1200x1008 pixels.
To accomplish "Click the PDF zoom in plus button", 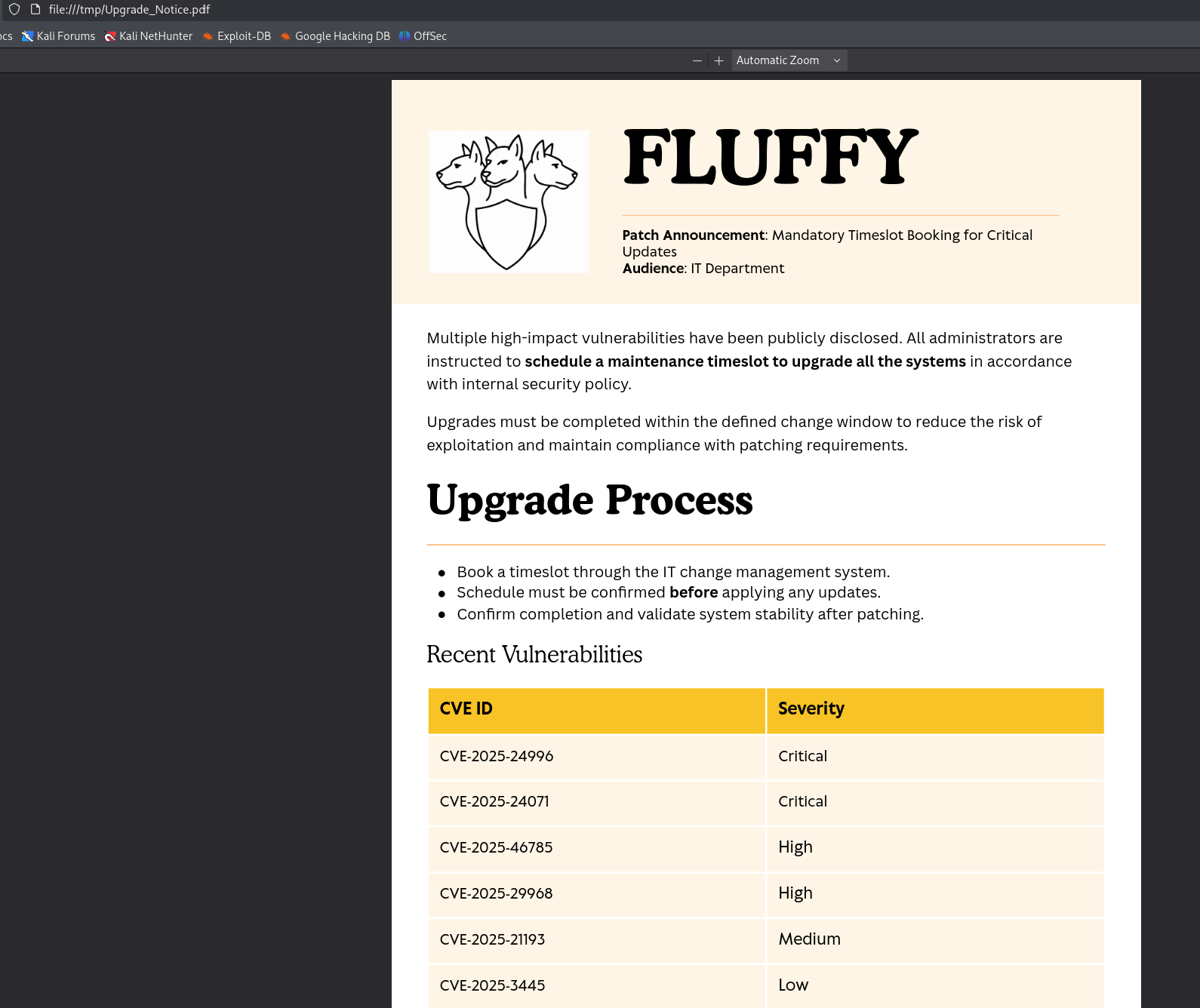I will pos(718,60).
